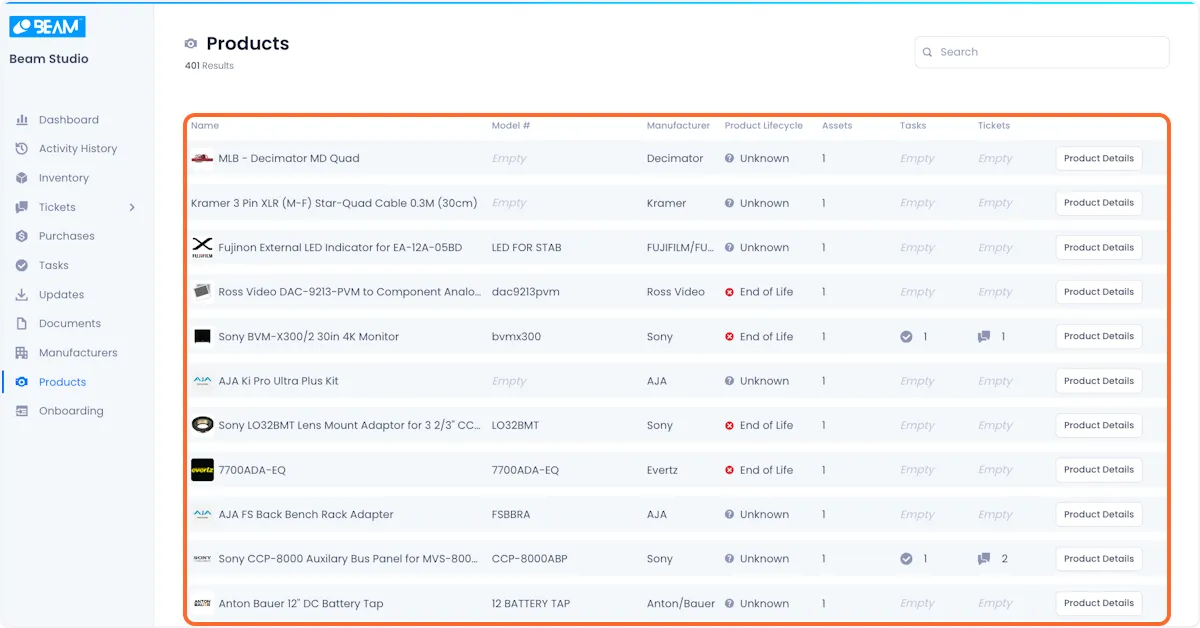This screenshot has height=628, width=1200.
Task: Click the Tasks column header
Action: pos(913,126)
